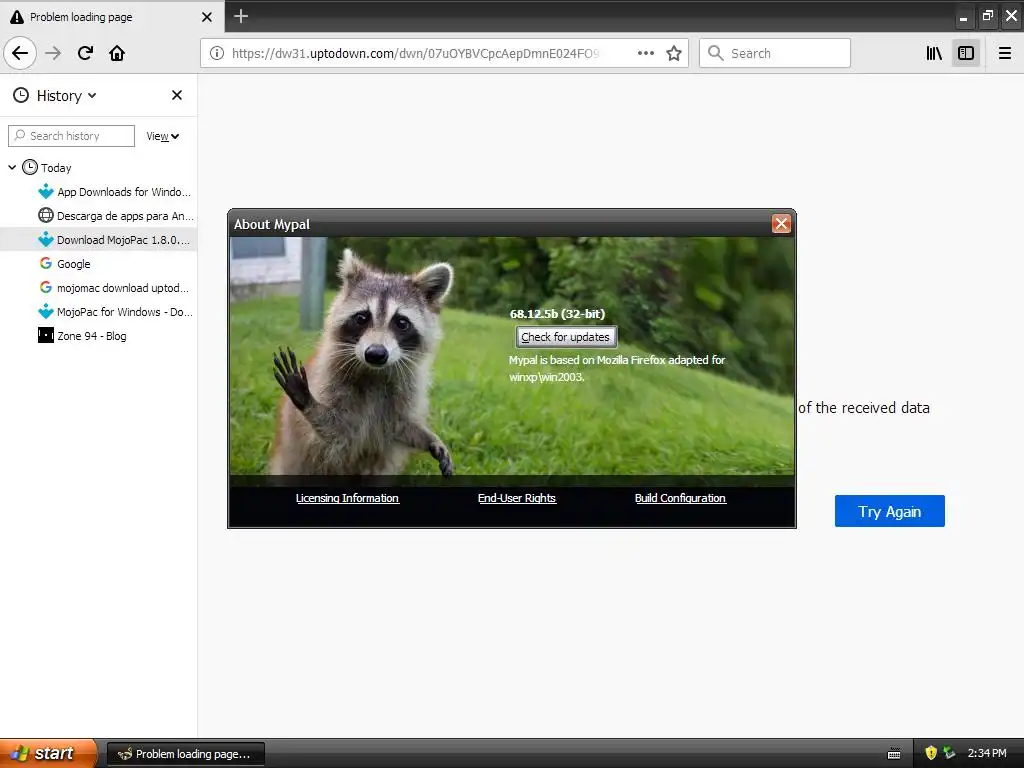Open a new tab with plus button
Image resolution: width=1024 pixels, height=768 pixels.
pos(240,16)
